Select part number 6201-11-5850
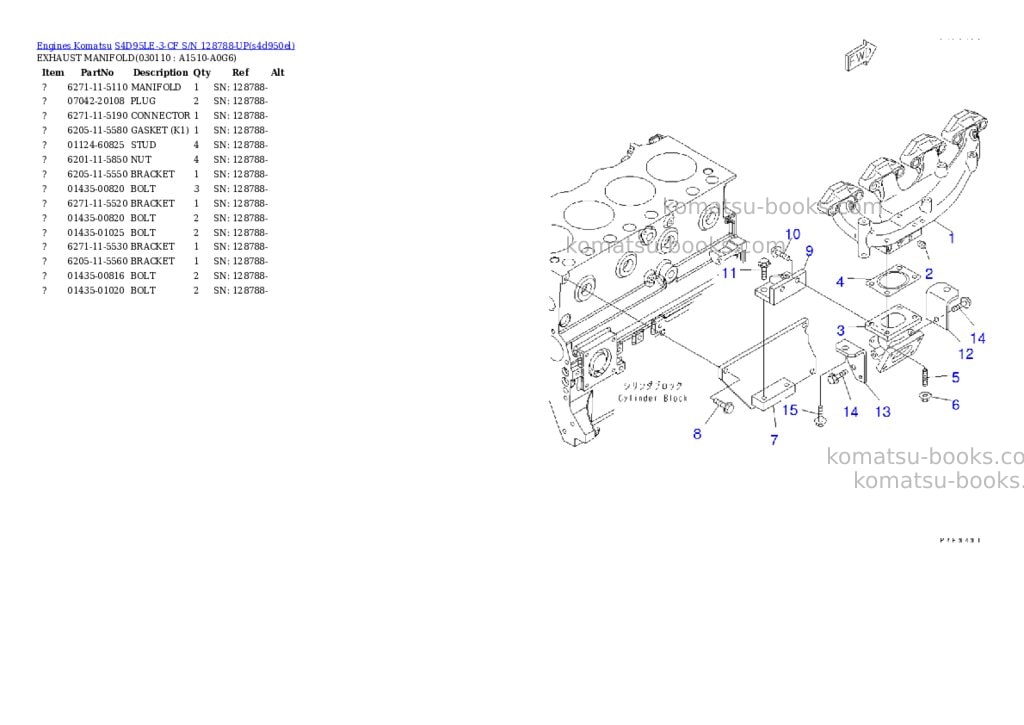1024x725 pixels. point(97,159)
